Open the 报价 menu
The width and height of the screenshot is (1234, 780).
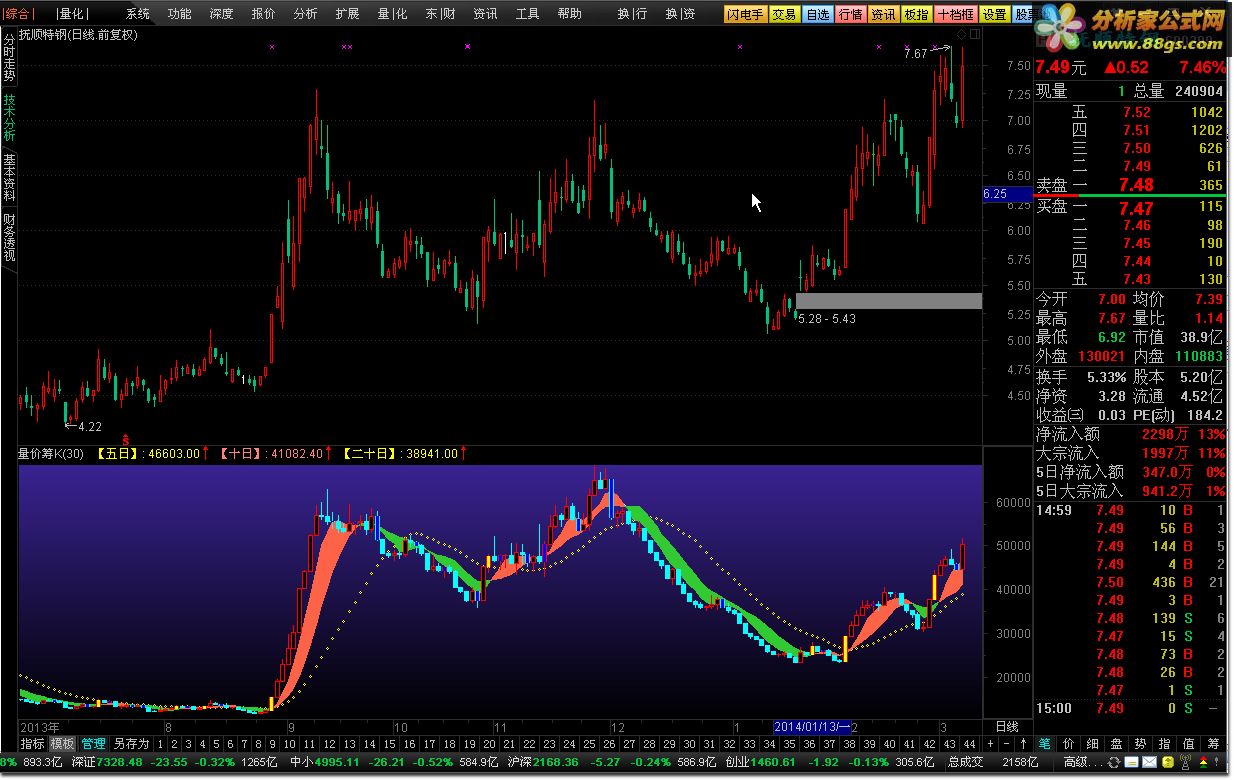[264, 14]
